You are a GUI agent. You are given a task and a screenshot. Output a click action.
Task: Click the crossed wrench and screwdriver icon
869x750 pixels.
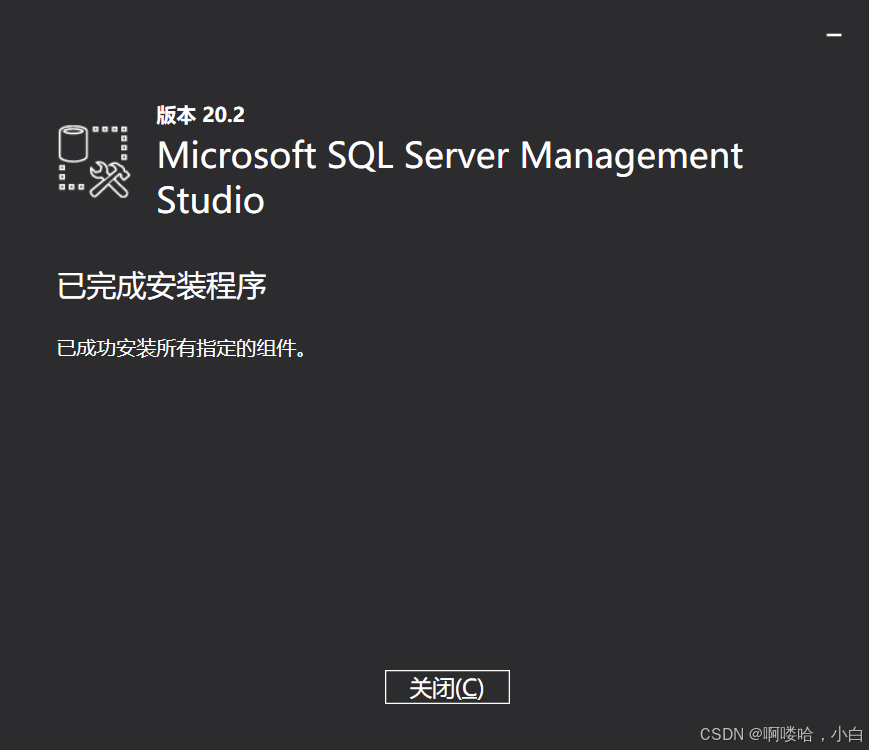pos(112,182)
